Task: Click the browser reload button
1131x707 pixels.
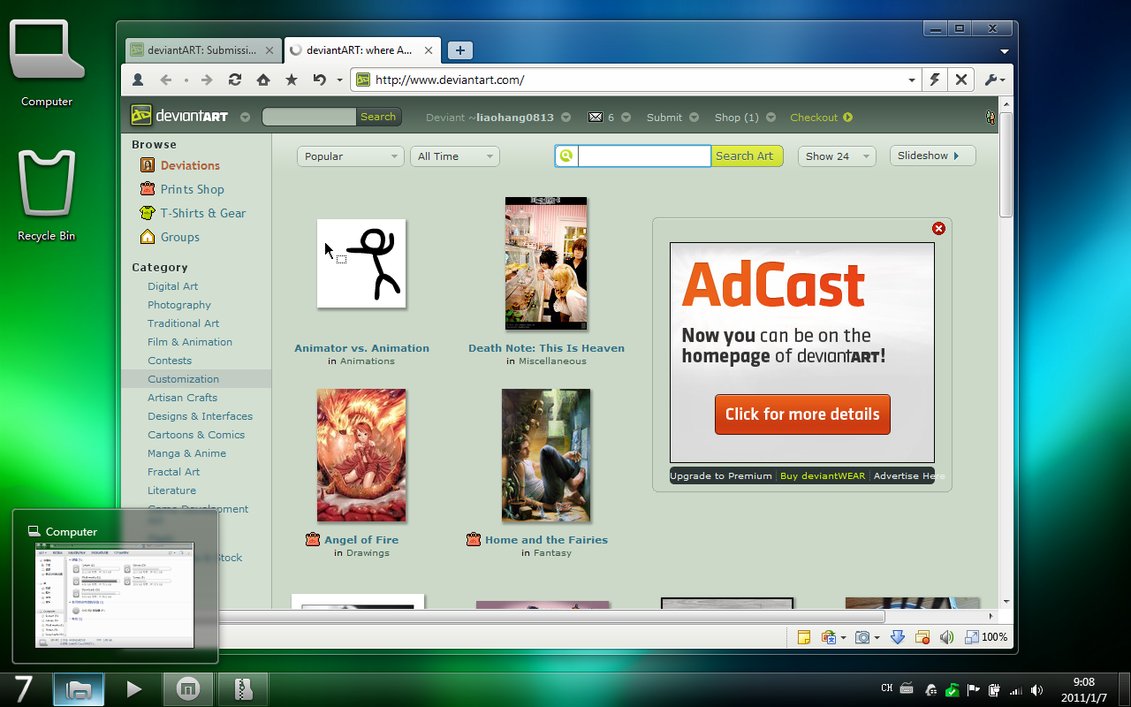Action: pos(235,80)
